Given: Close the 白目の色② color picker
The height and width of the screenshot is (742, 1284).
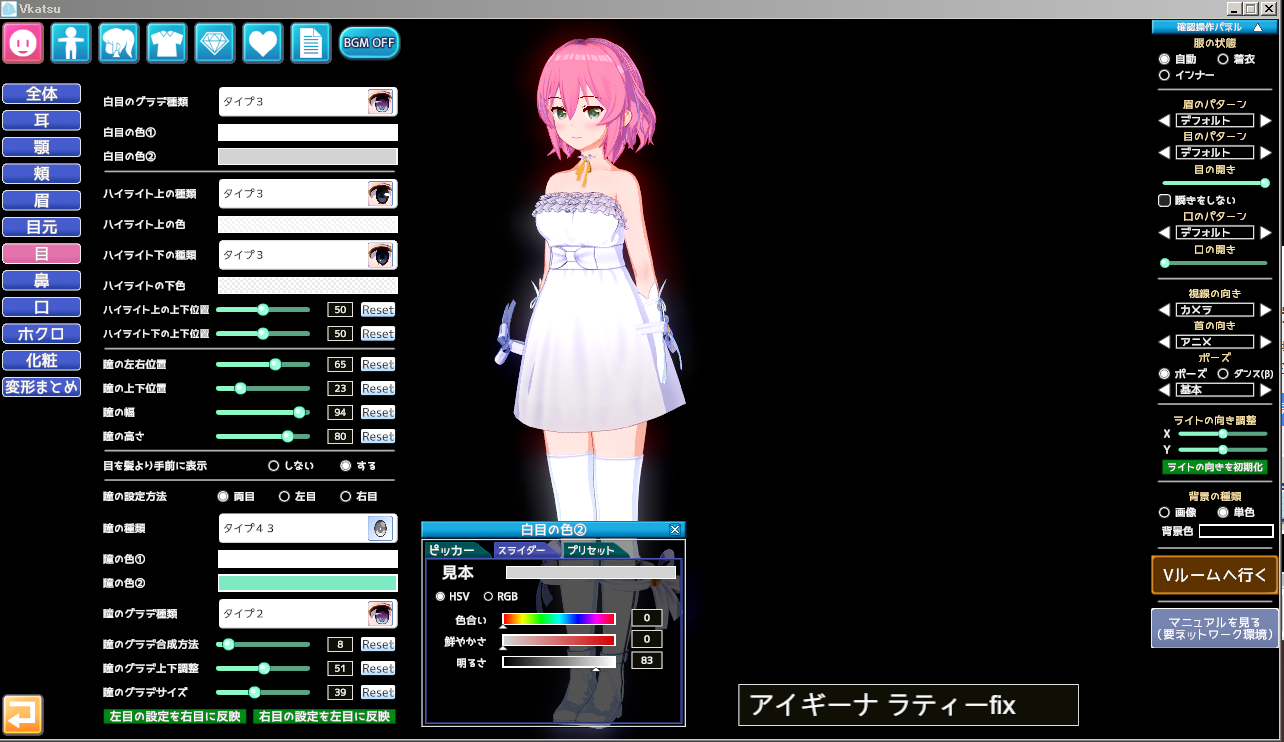Looking at the screenshot, I should 675,529.
